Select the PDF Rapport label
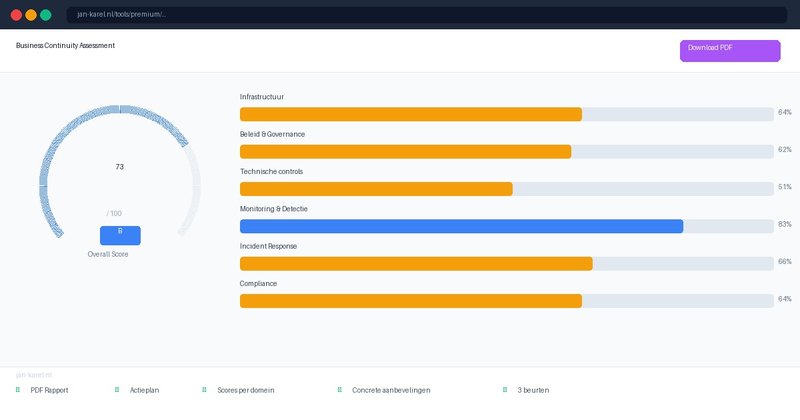 [49, 390]
